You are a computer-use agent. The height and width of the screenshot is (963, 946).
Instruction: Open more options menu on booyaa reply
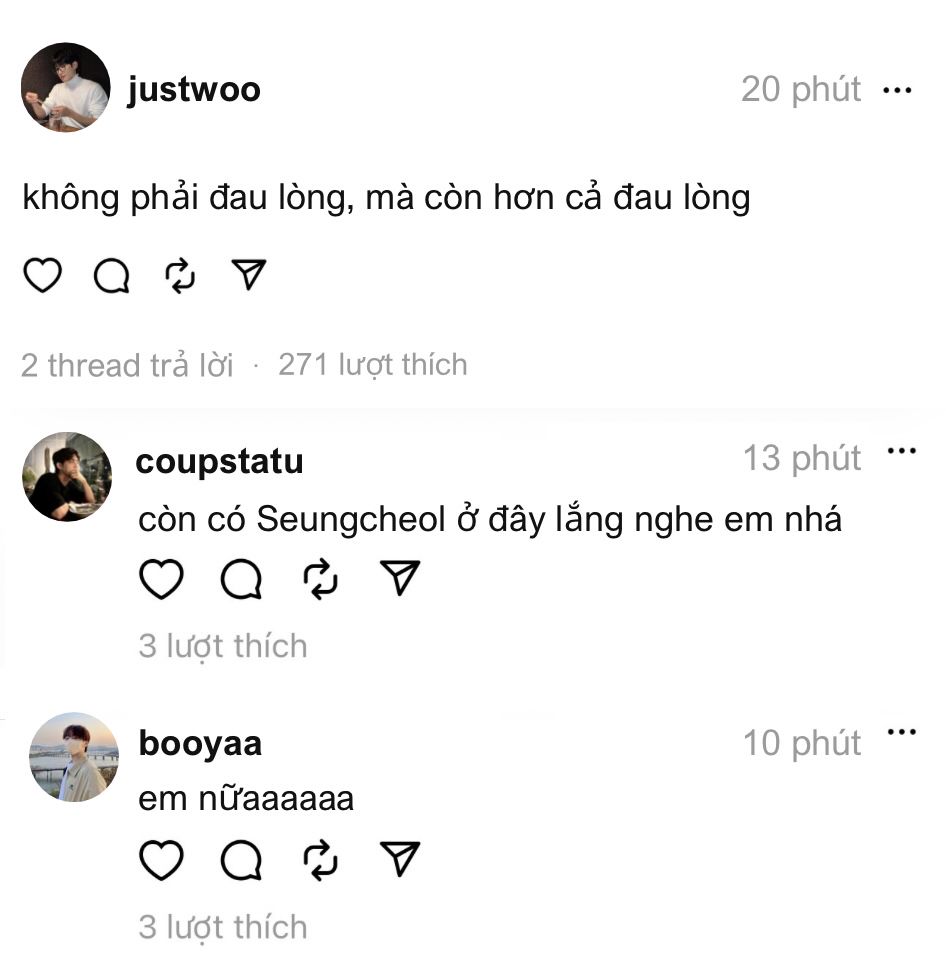tap(902, 731)
